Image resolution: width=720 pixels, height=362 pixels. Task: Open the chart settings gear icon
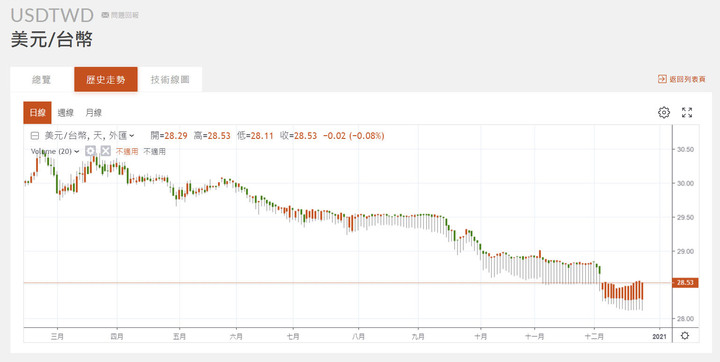[x=664, y=113]
